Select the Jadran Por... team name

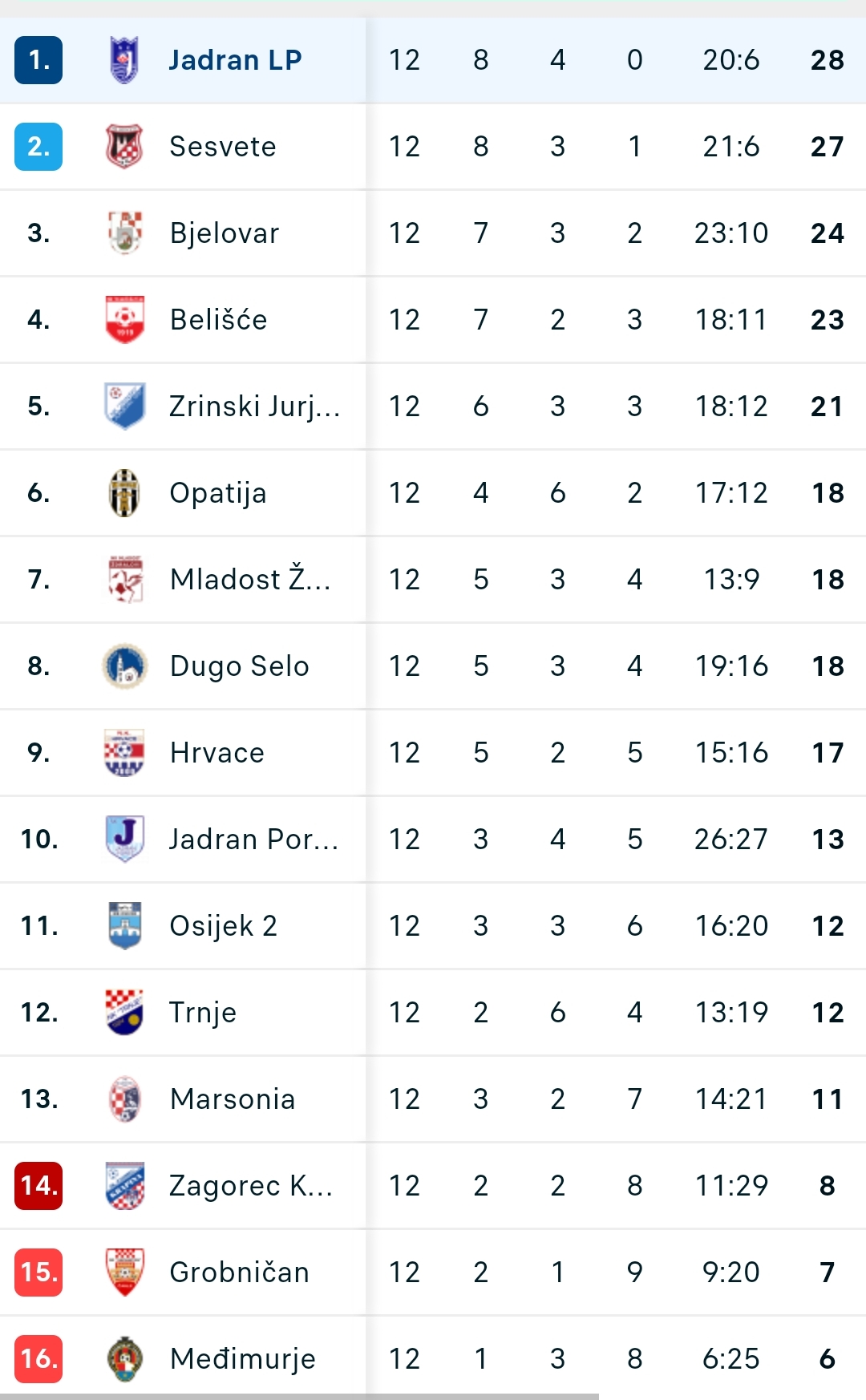254,840
